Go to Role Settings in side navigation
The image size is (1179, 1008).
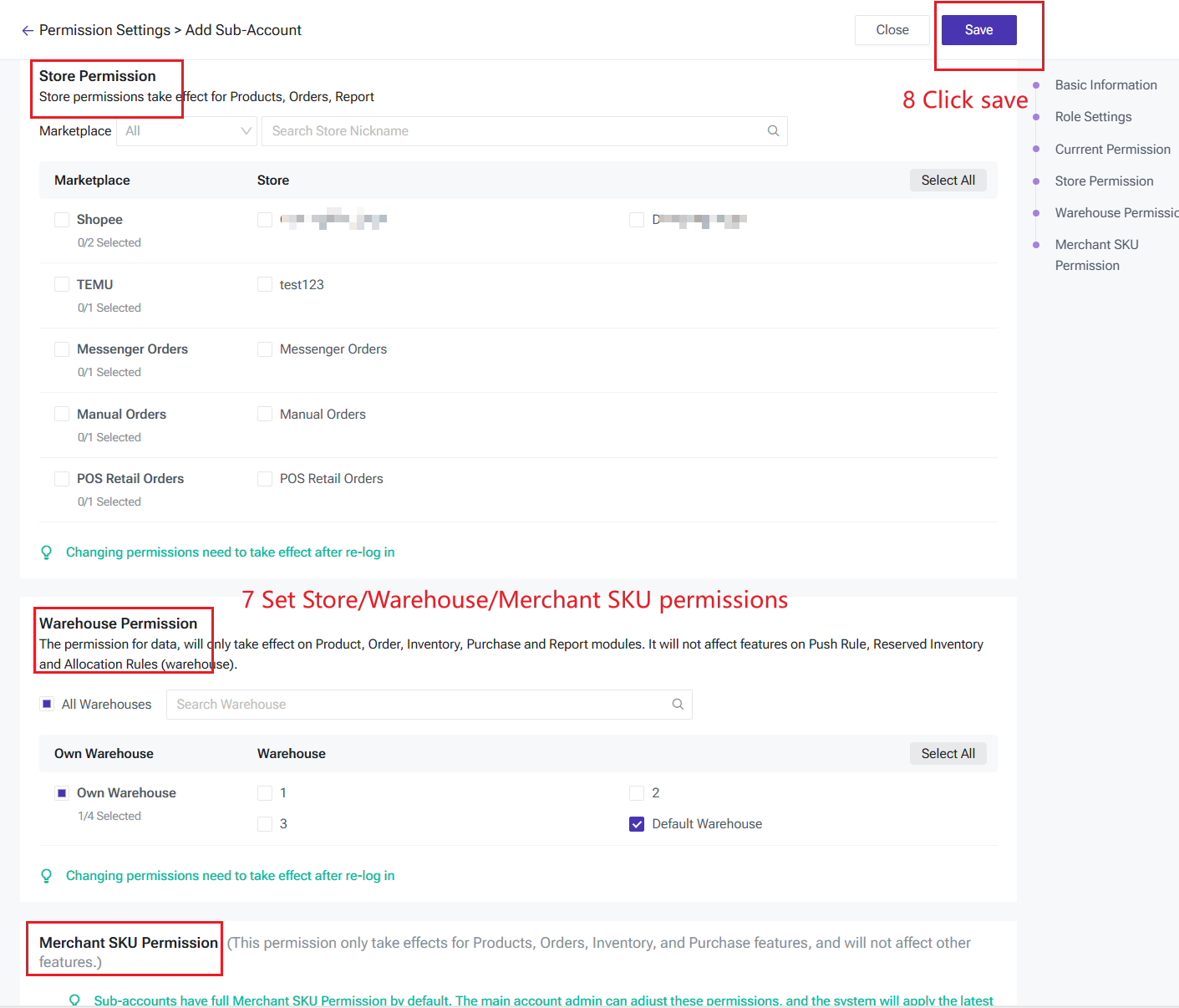1093,117
